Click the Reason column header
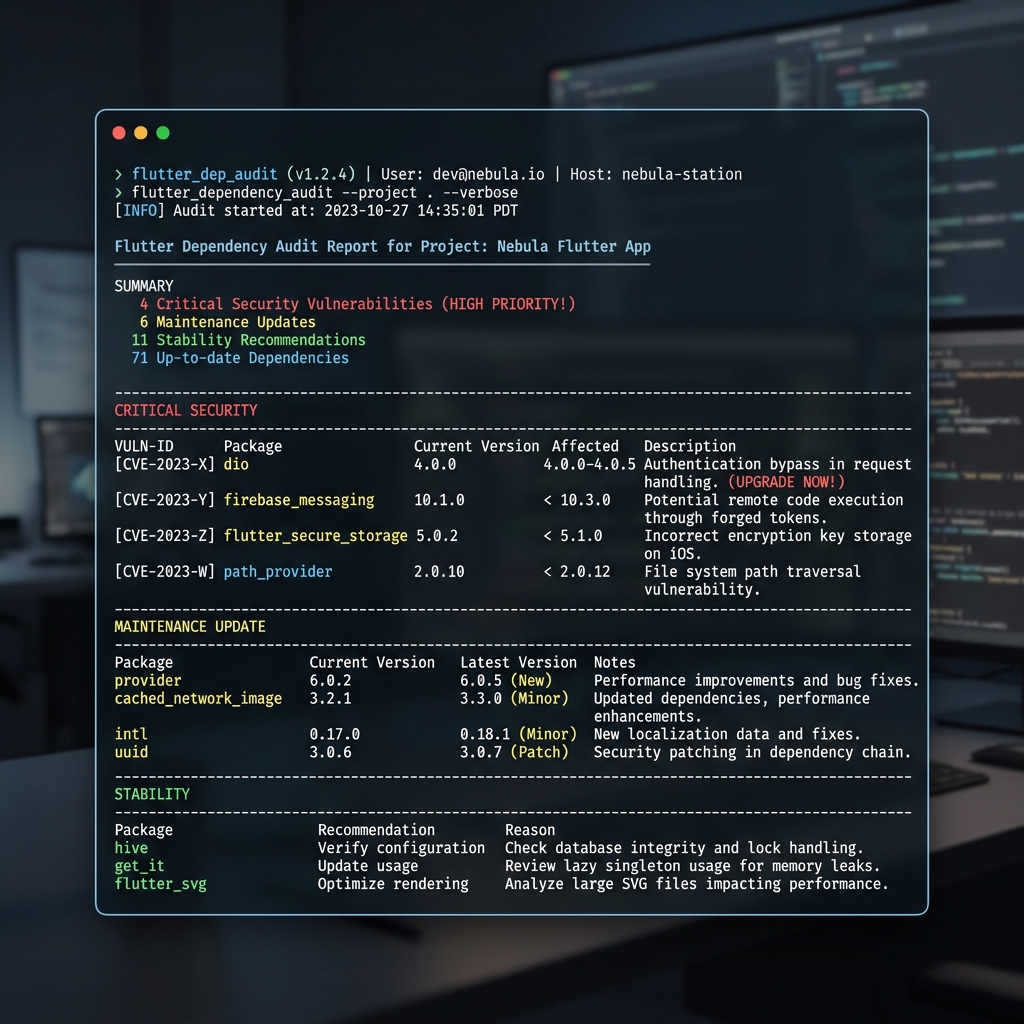The image size is (1024, 1024). (530, 830)
